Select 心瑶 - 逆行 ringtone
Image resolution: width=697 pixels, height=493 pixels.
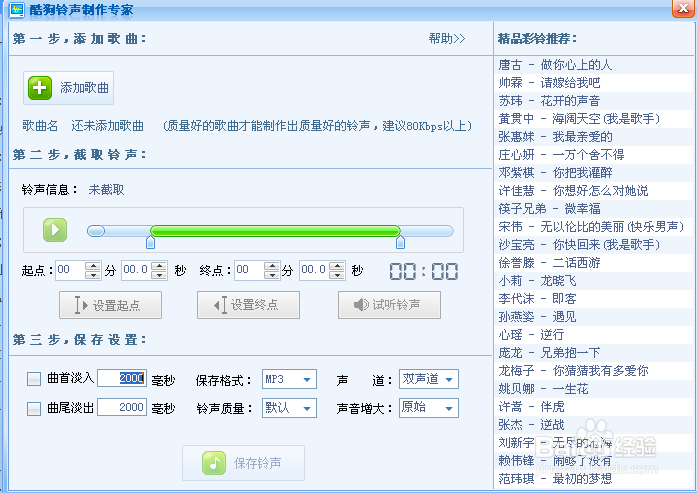(x=594, y=335)
